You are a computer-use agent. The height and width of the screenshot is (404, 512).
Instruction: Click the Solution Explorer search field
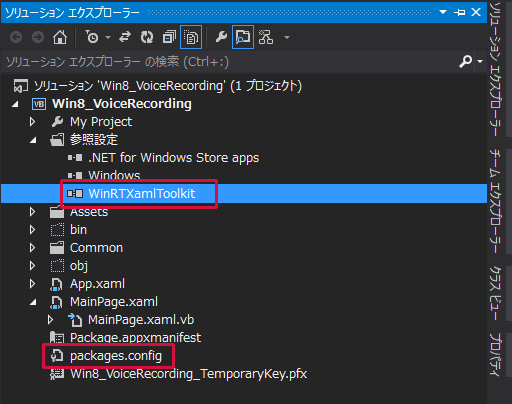230,62
